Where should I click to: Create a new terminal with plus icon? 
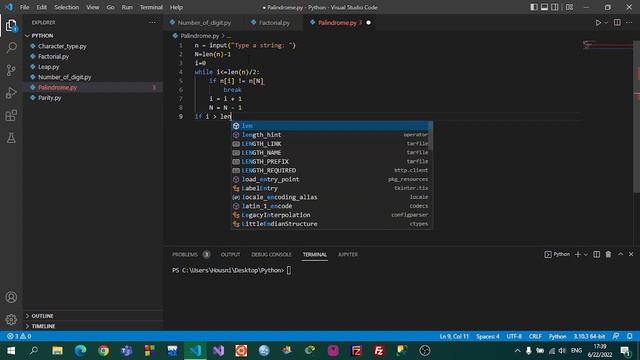(x=578, y=254)
